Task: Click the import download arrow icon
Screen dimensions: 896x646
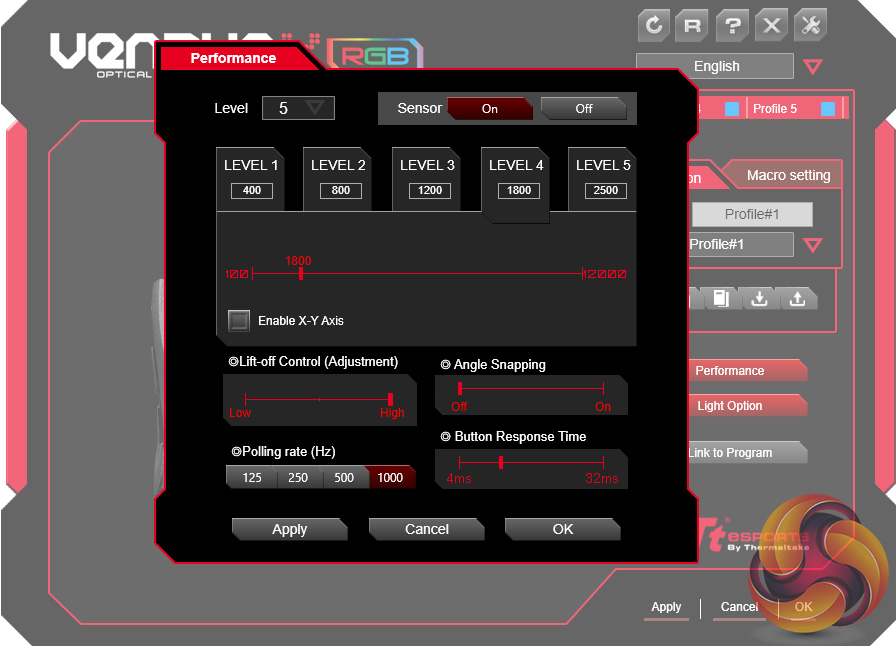Action: [x=759, y=298]
